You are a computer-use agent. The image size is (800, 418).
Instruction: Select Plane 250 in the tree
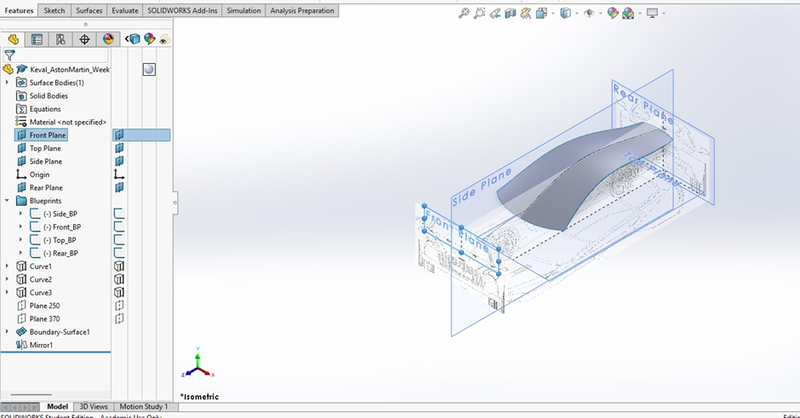tap(44, 306)
